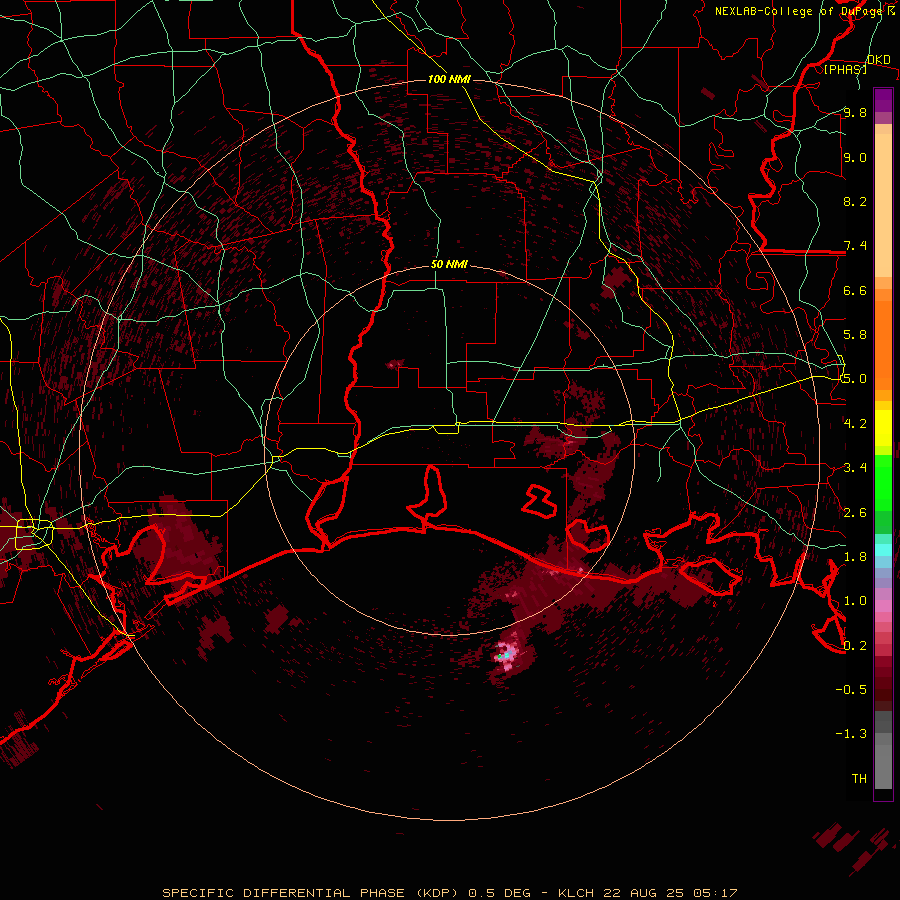Select the cyan segment of the color bar
900x900 pixels.
pyautogui.click(x=883, y=550)
